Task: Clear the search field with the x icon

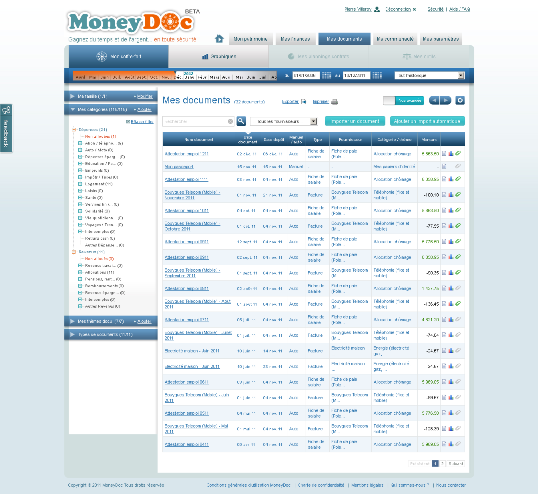Action: (231, 121)
